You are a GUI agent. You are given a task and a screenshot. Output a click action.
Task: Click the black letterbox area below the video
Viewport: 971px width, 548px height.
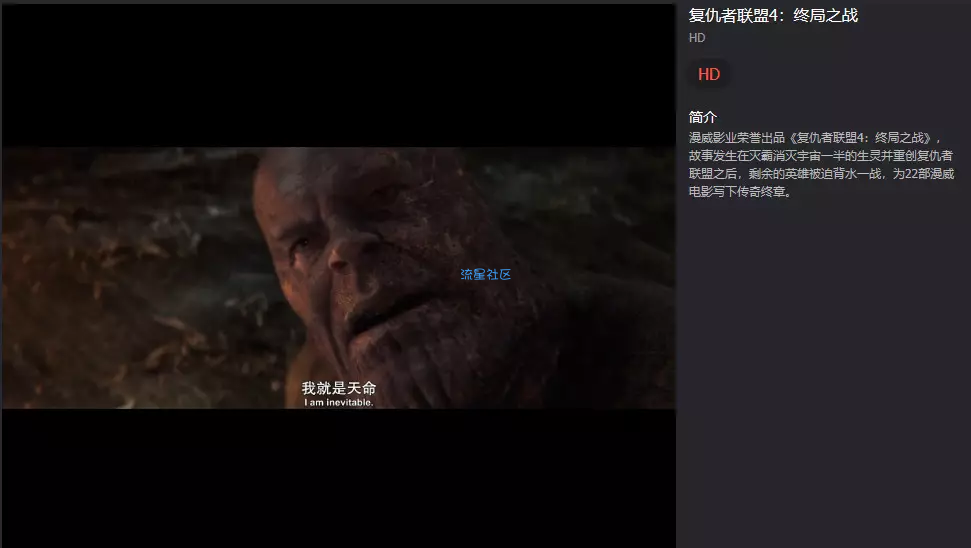(338, 478)
